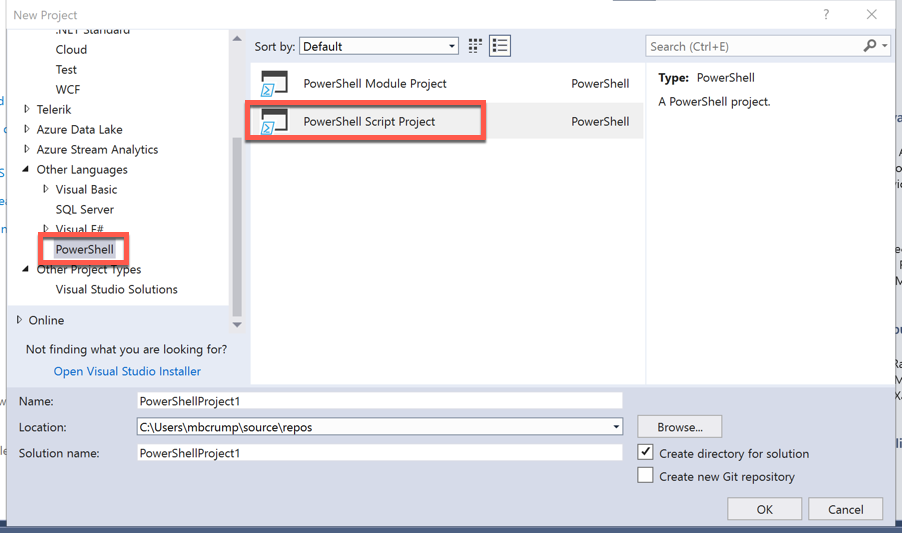The height and width of the screenshot is (533, 902).
Task: Switch to medium icons list view
Action: 500,46
